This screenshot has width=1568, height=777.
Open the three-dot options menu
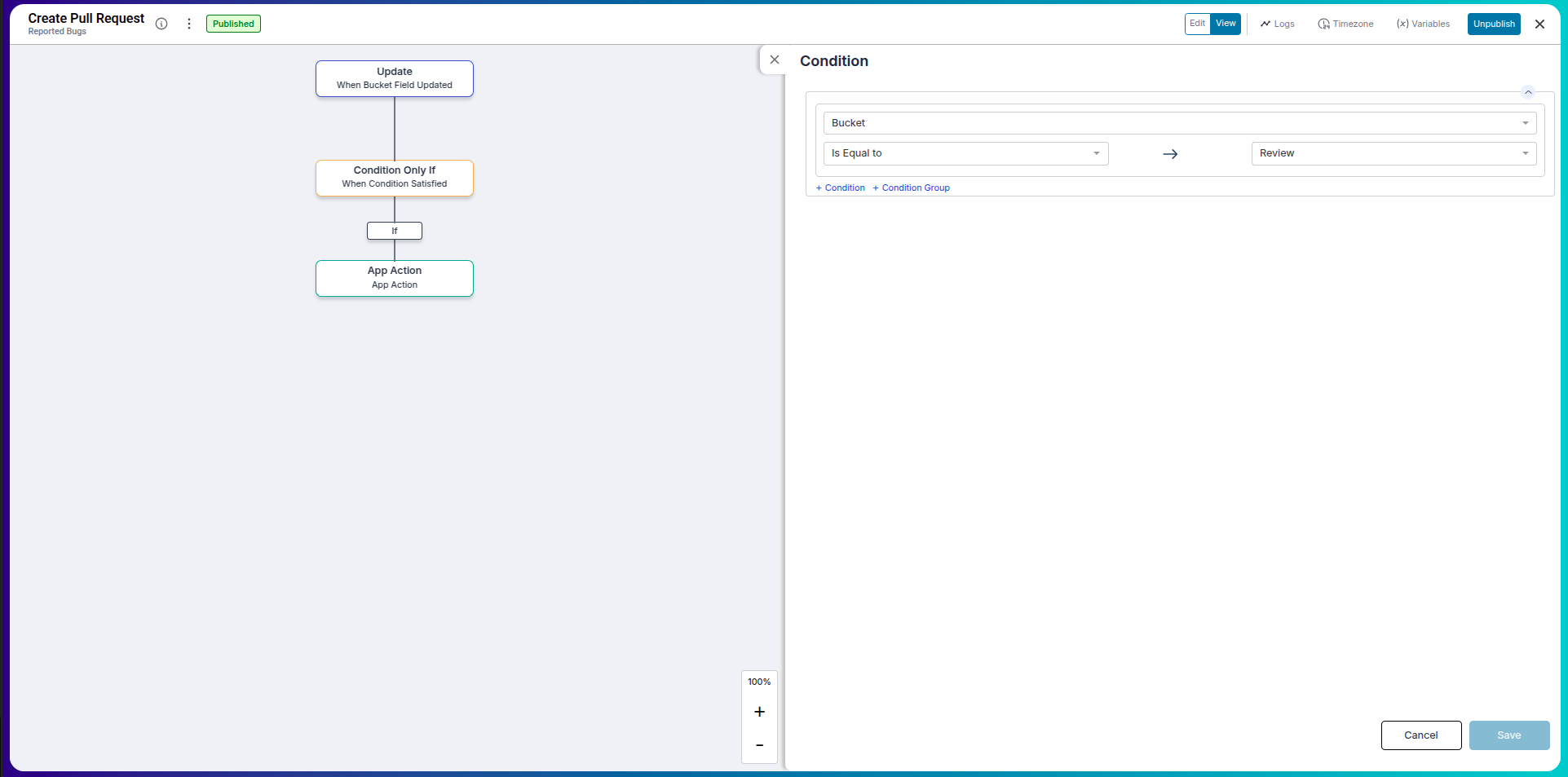[x=189, y=24]
